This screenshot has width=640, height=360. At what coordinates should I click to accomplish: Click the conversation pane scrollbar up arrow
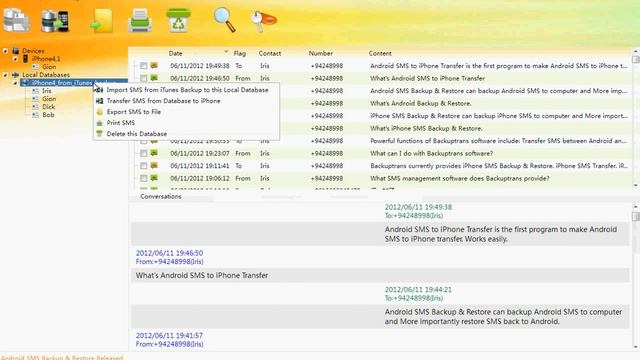[636, 207]
